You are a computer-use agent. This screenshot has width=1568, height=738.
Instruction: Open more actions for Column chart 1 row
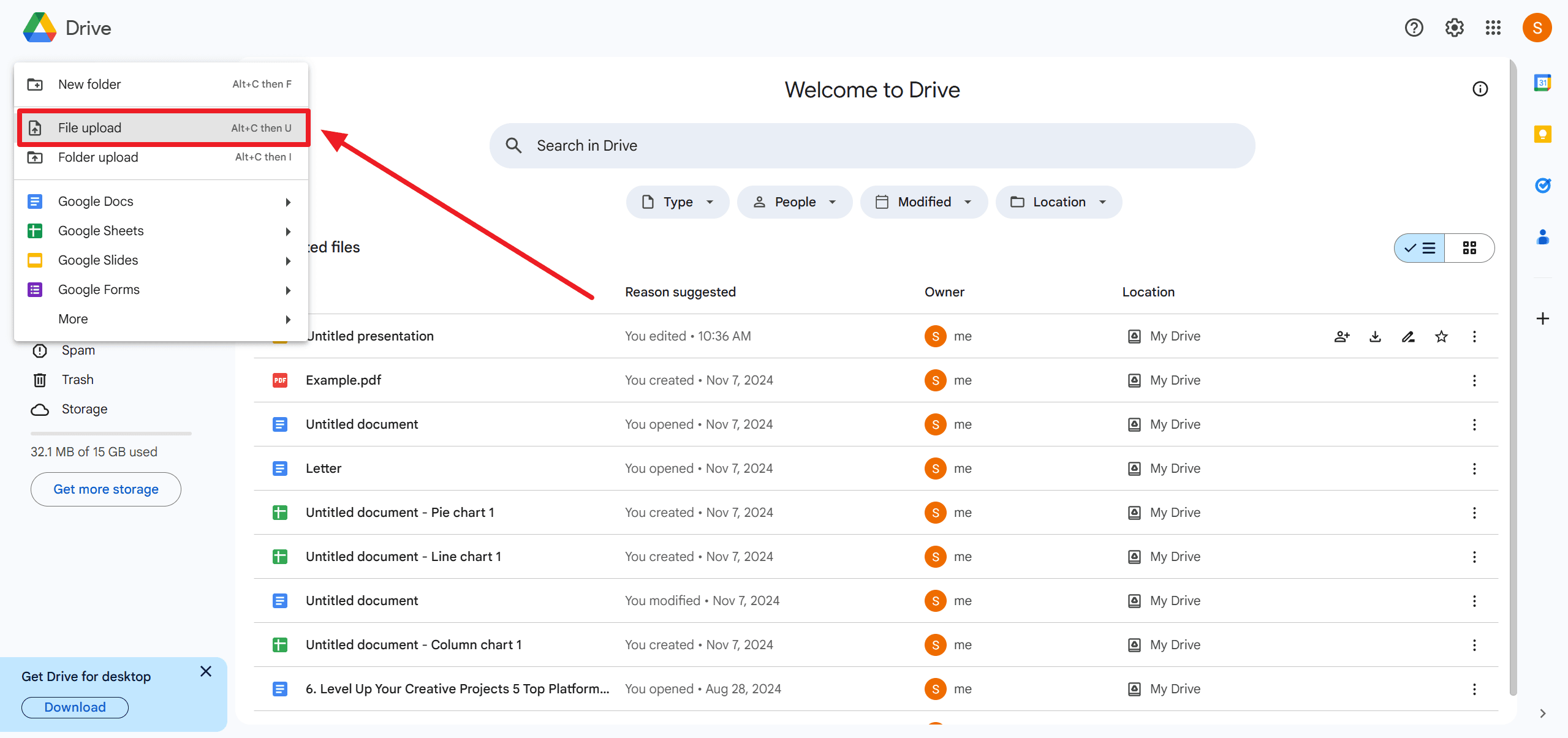point(1474,645)
